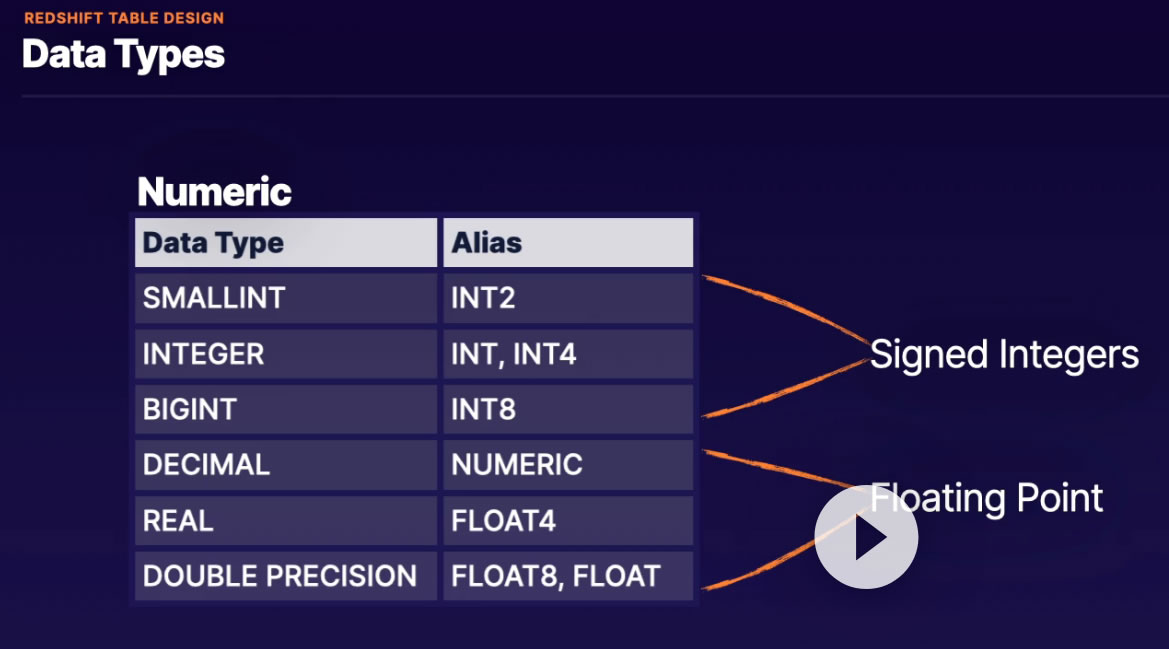Click the Alias column header

pyautogui.click(x=567, y=243)
